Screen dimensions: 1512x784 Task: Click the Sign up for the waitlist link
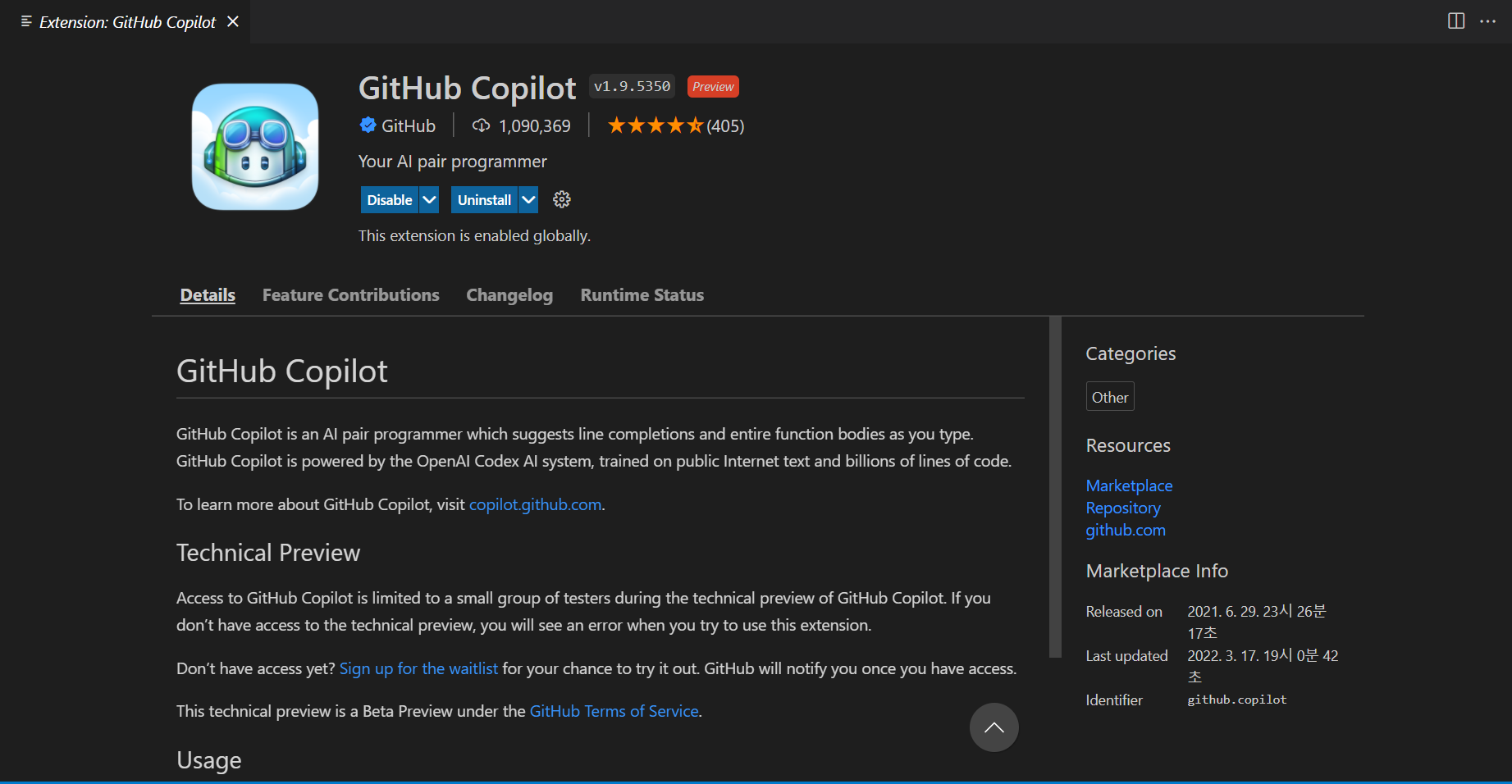click(x=418, y=668)
